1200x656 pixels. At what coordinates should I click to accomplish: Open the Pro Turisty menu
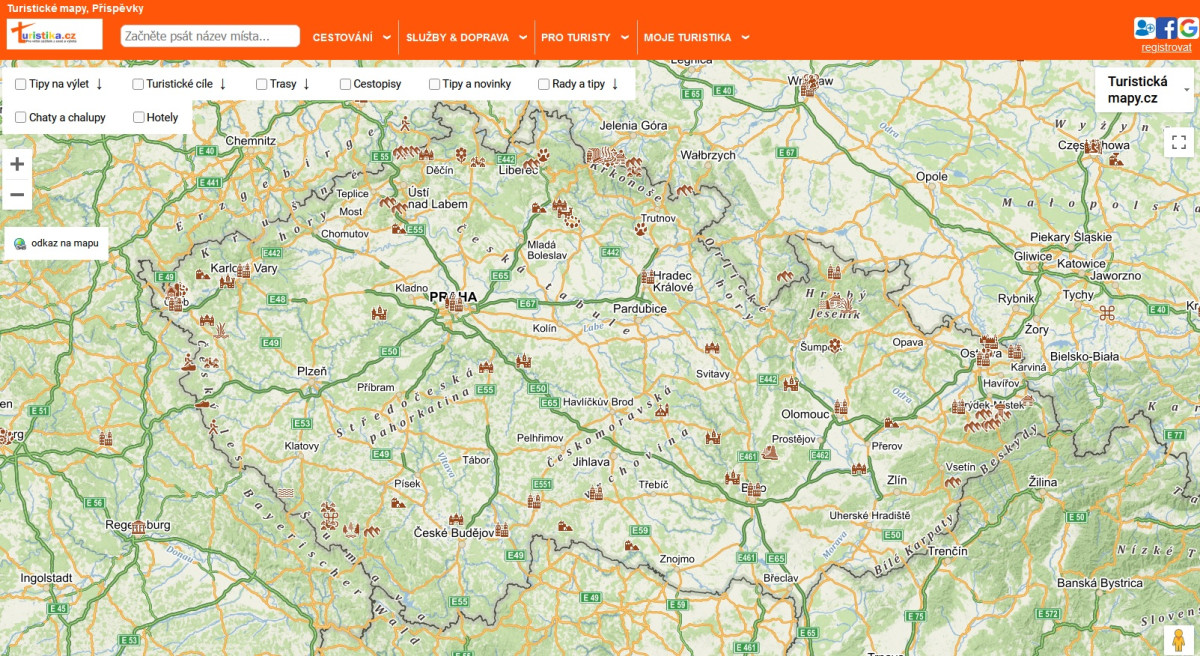[x=584, y=38]
